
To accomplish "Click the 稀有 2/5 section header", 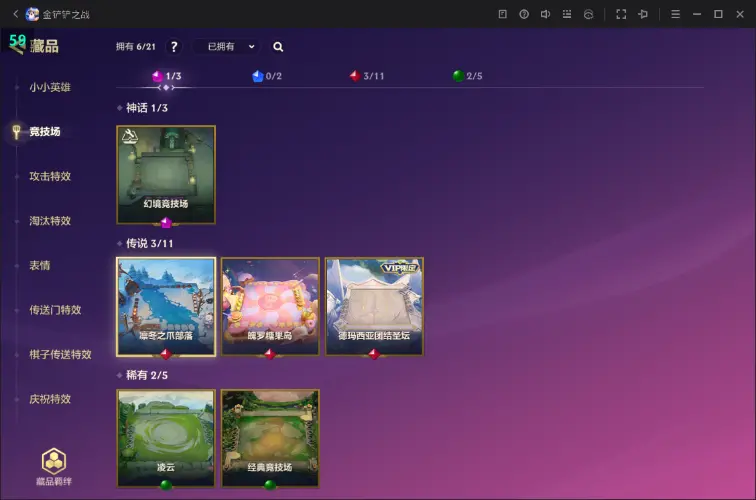I will 147,375.
